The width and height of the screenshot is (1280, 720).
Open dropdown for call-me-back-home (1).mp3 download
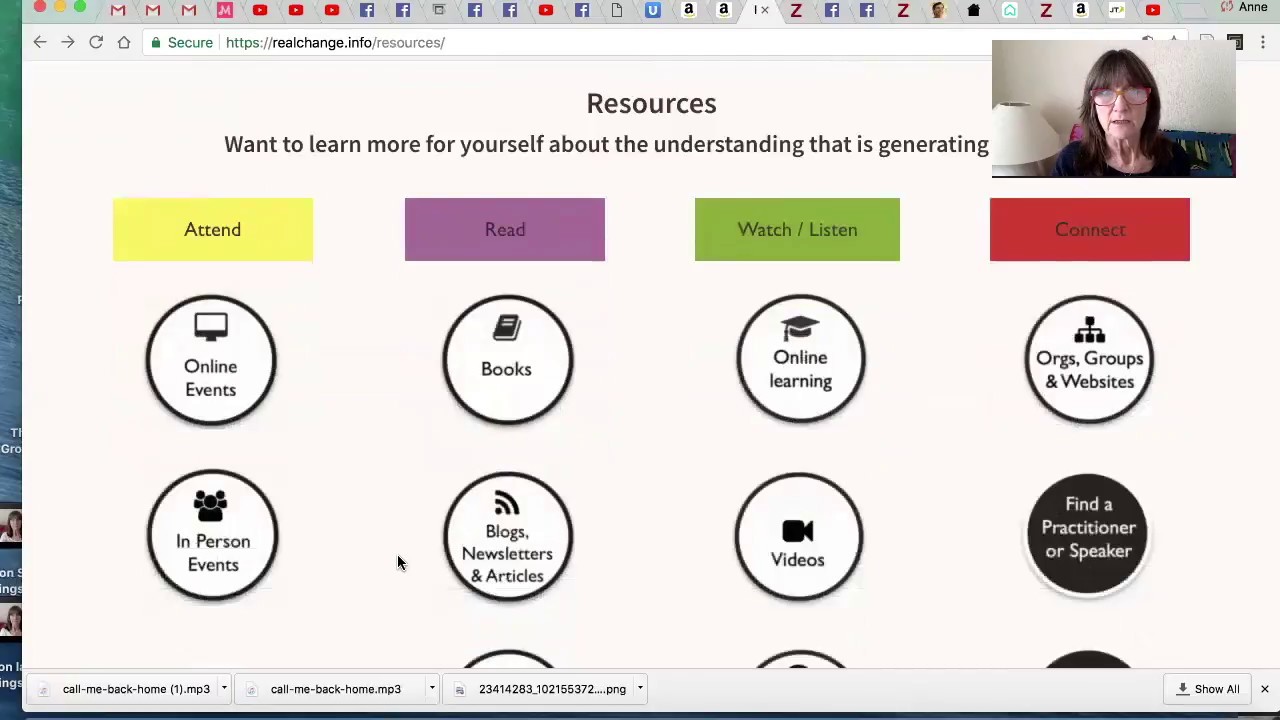(x=224, y=688)
